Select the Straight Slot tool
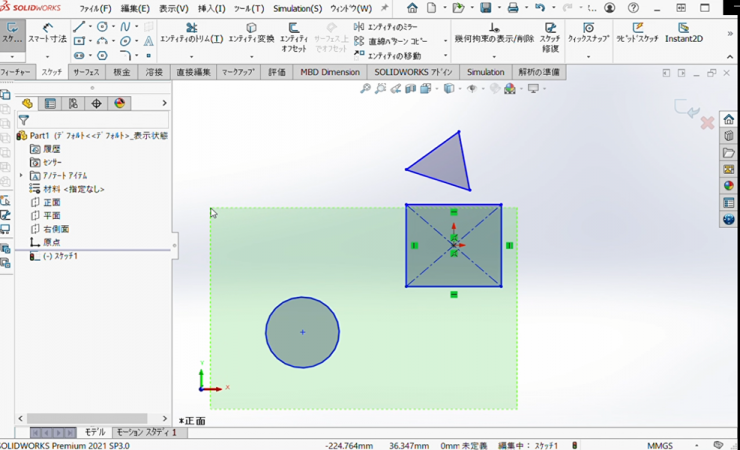 (79, 56)
